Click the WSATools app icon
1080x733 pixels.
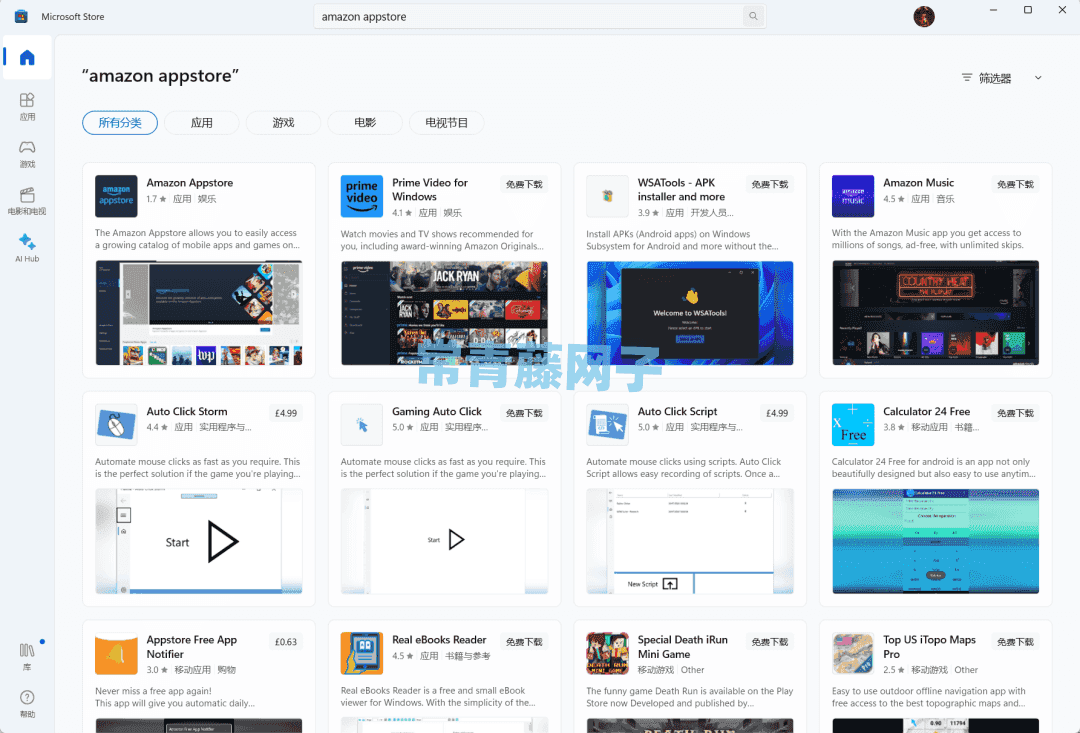point(608,196)
